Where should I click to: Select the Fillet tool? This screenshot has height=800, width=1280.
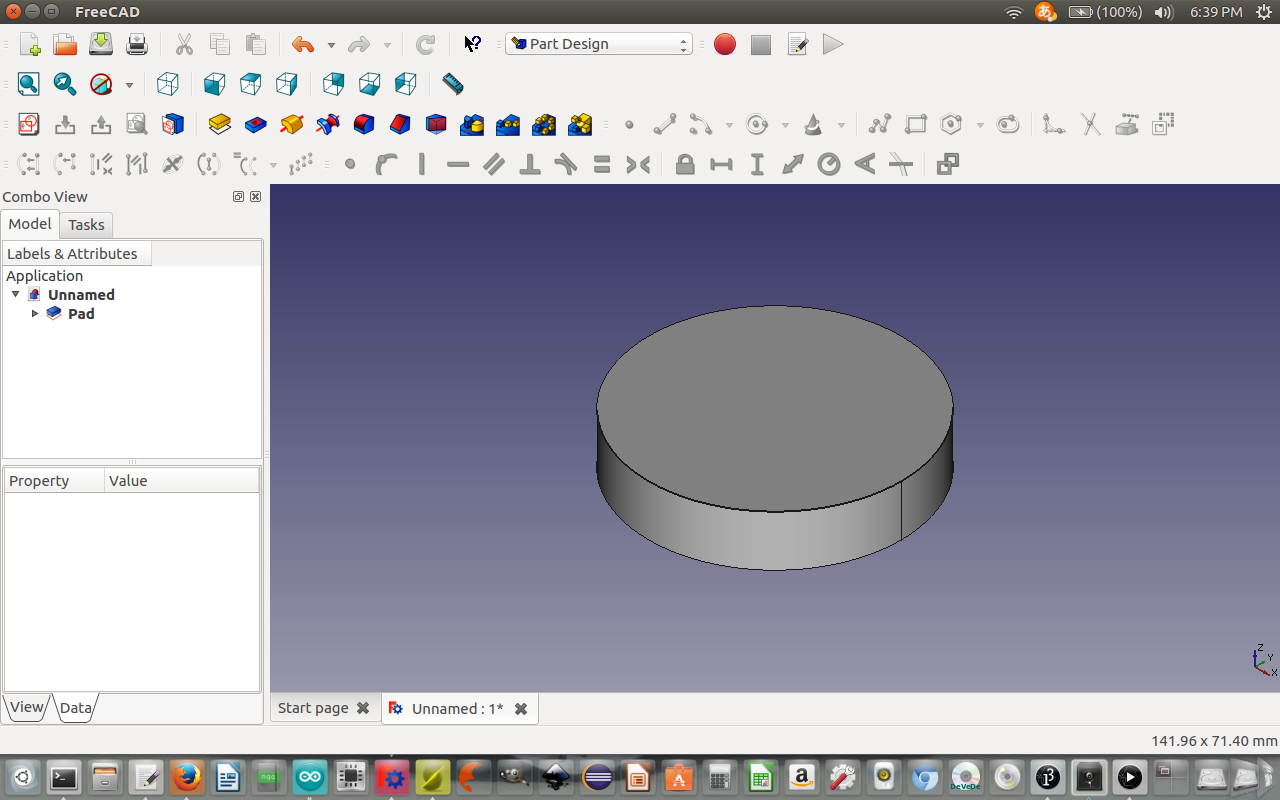364,124
